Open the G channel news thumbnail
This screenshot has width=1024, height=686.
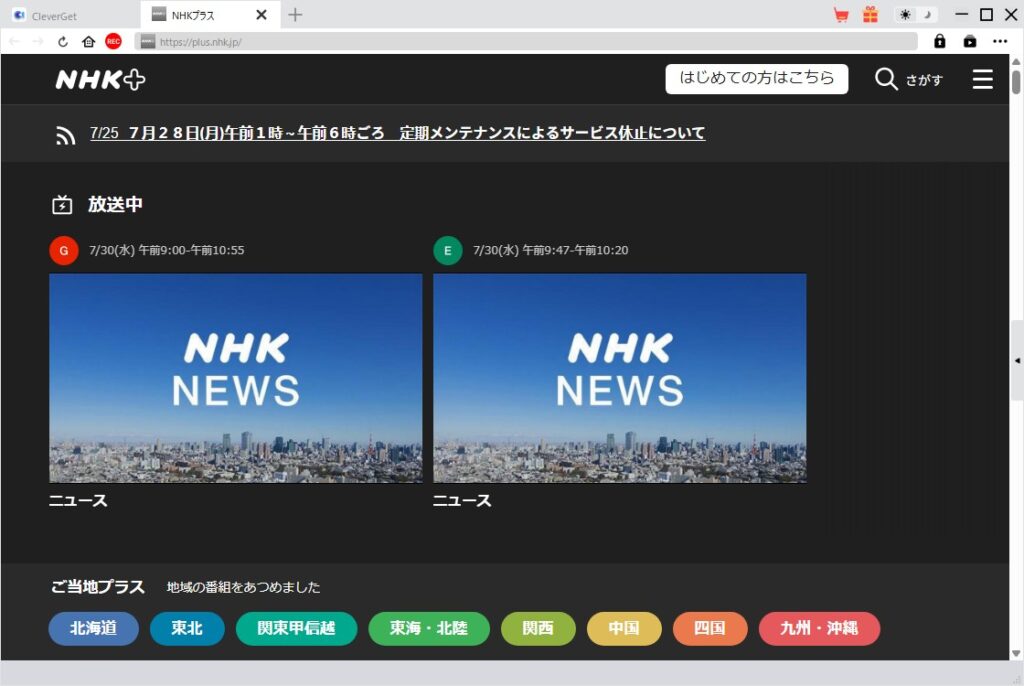click(x=236, y=378)
